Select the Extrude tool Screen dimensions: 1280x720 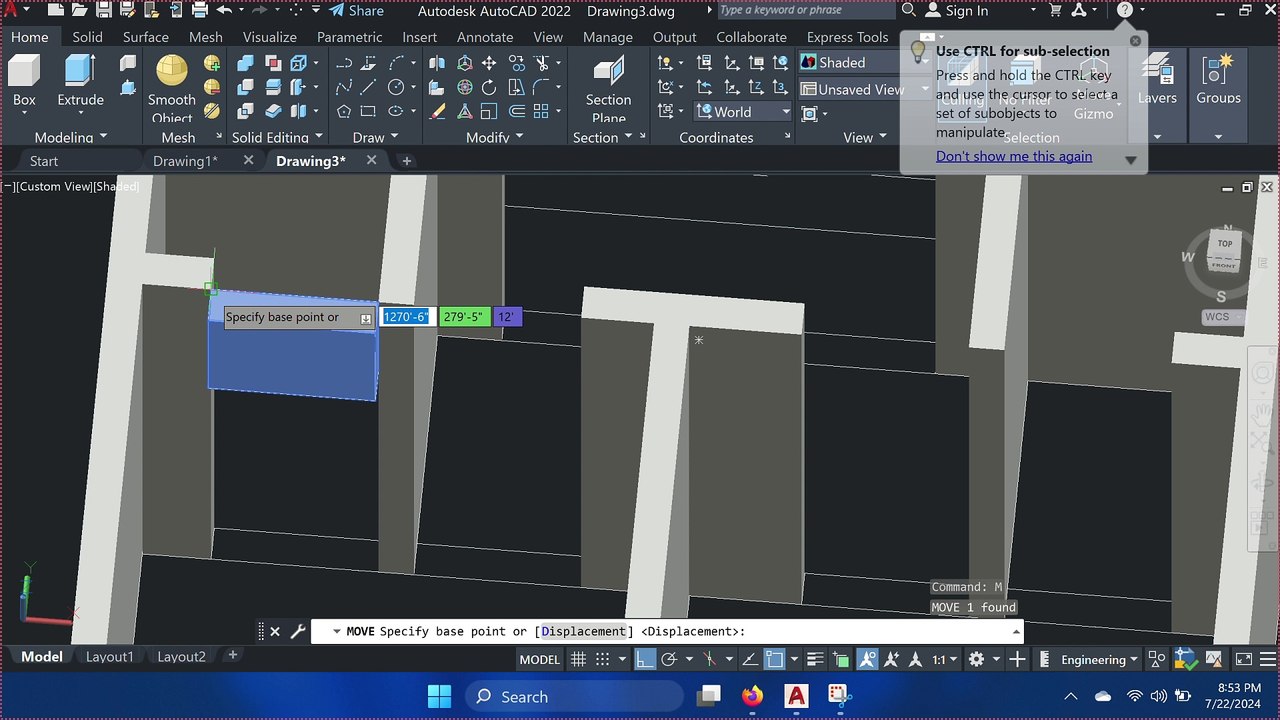point(80,80)
